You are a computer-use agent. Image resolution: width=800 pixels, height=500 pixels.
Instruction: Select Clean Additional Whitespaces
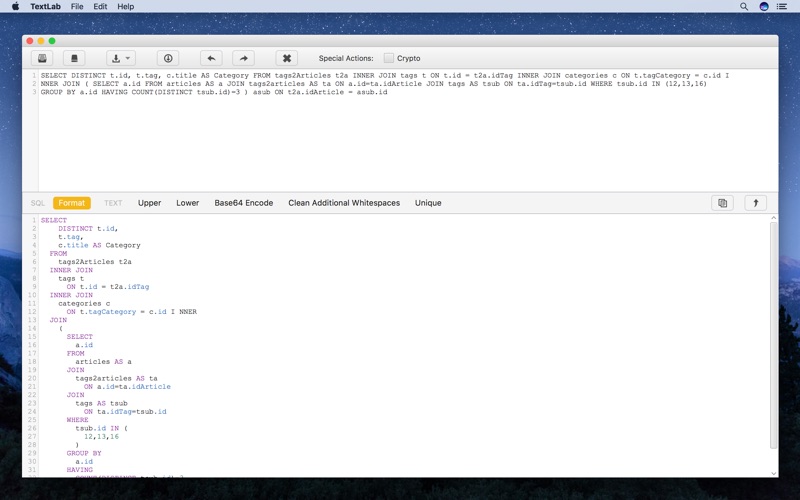tap(344, 203)
